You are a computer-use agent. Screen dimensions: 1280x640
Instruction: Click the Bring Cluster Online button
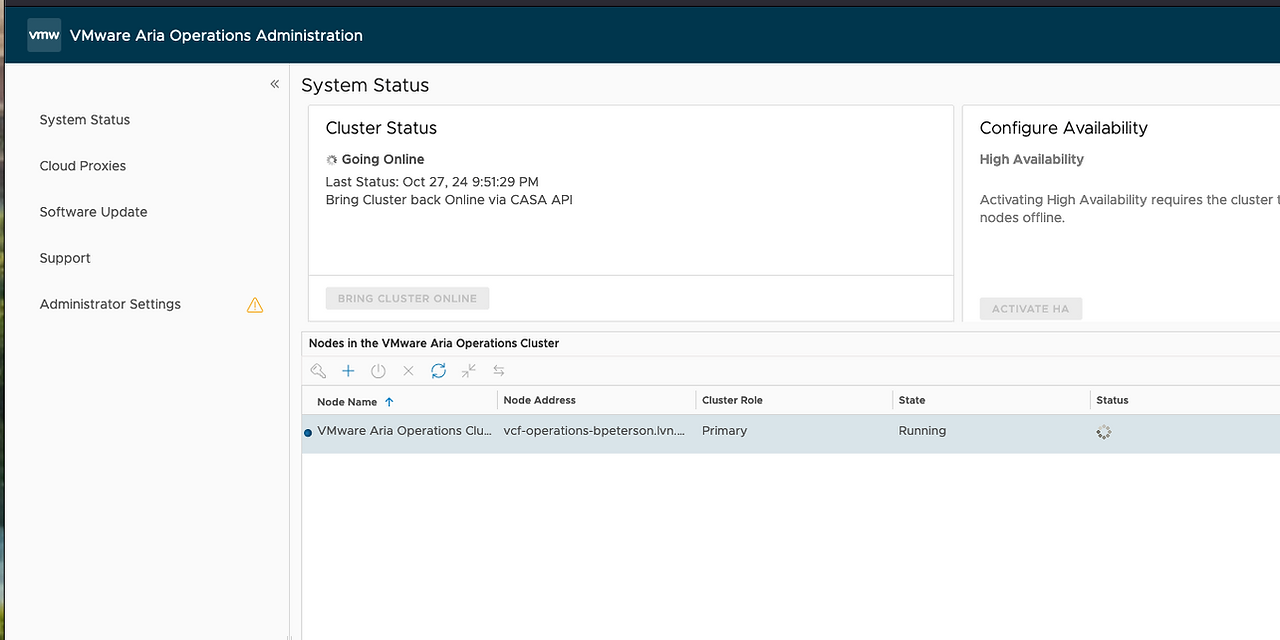point(407,298)
